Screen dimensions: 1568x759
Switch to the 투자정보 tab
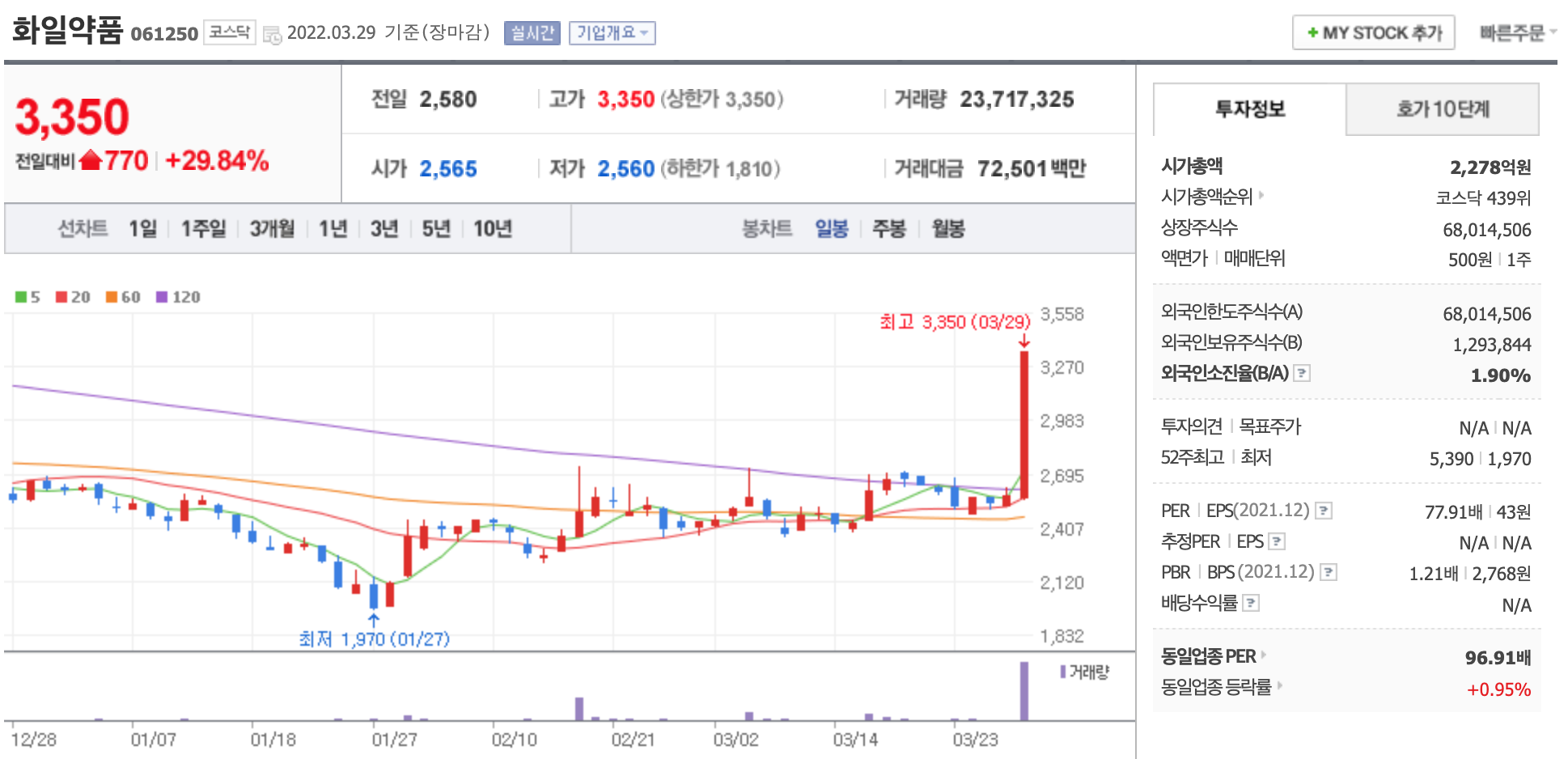pos(1249,109)
